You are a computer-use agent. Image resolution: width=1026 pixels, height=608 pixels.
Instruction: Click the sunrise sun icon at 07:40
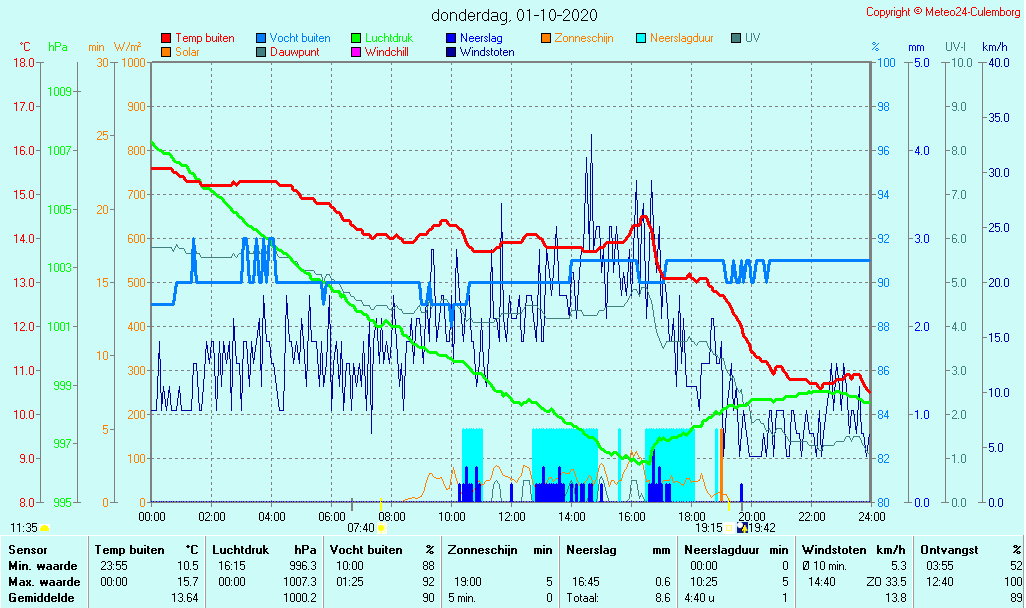[x=381, y=528]
